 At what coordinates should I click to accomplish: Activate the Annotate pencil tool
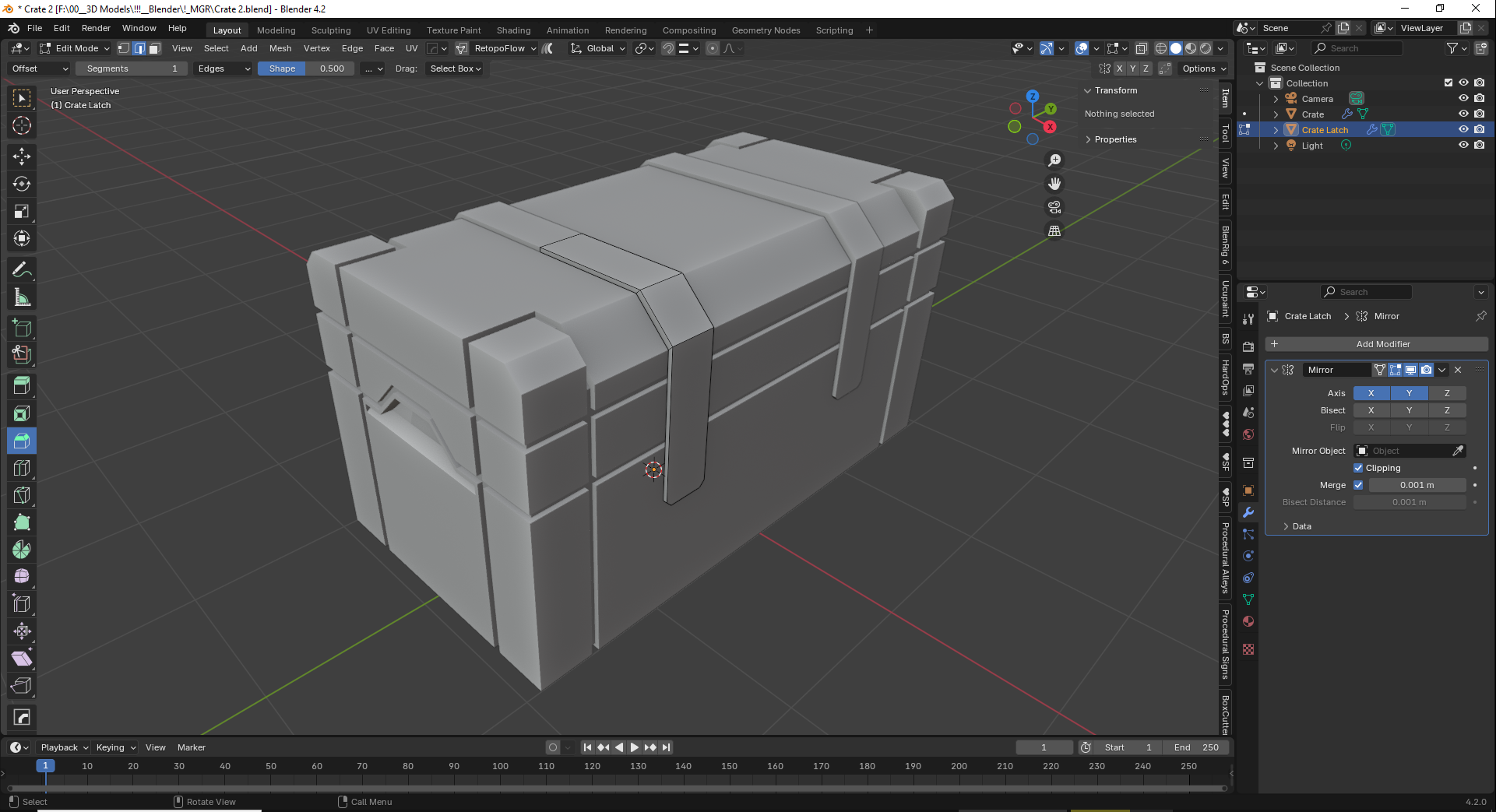coord(22,270)
